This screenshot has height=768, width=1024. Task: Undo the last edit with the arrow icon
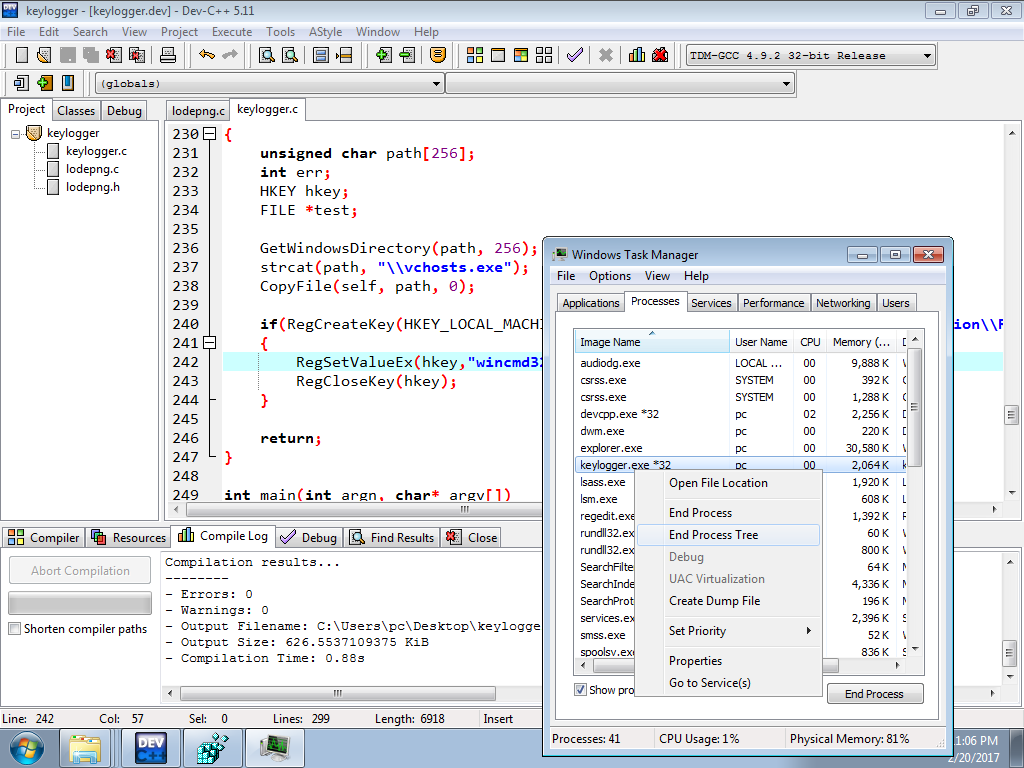coord(206,55)
